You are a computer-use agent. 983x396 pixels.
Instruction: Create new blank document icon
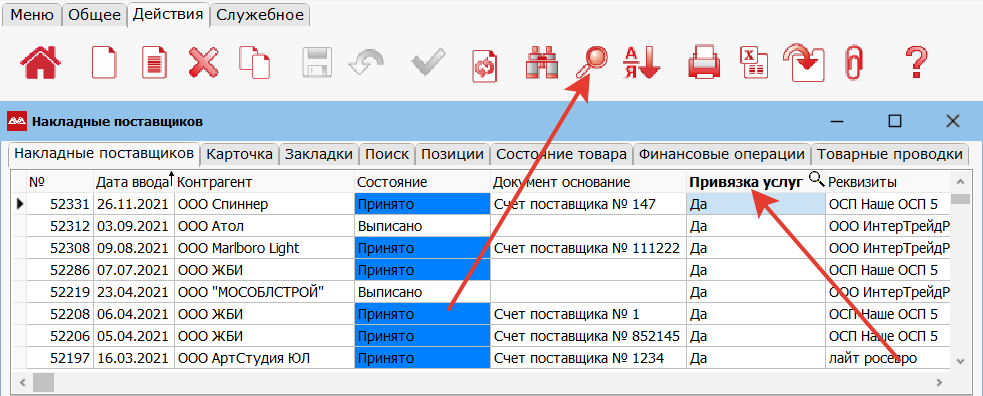pos(105,63)
